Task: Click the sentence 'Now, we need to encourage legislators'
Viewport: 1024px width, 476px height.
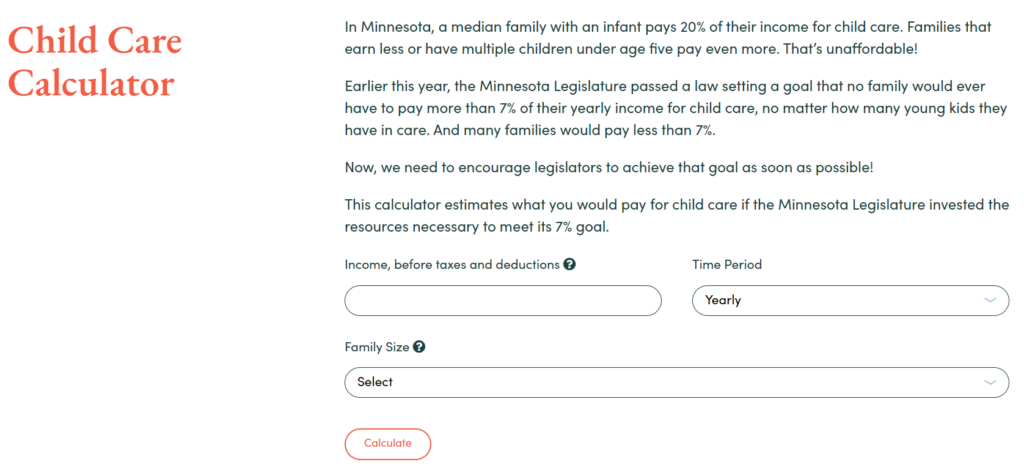Action: (x=609, y=167)
